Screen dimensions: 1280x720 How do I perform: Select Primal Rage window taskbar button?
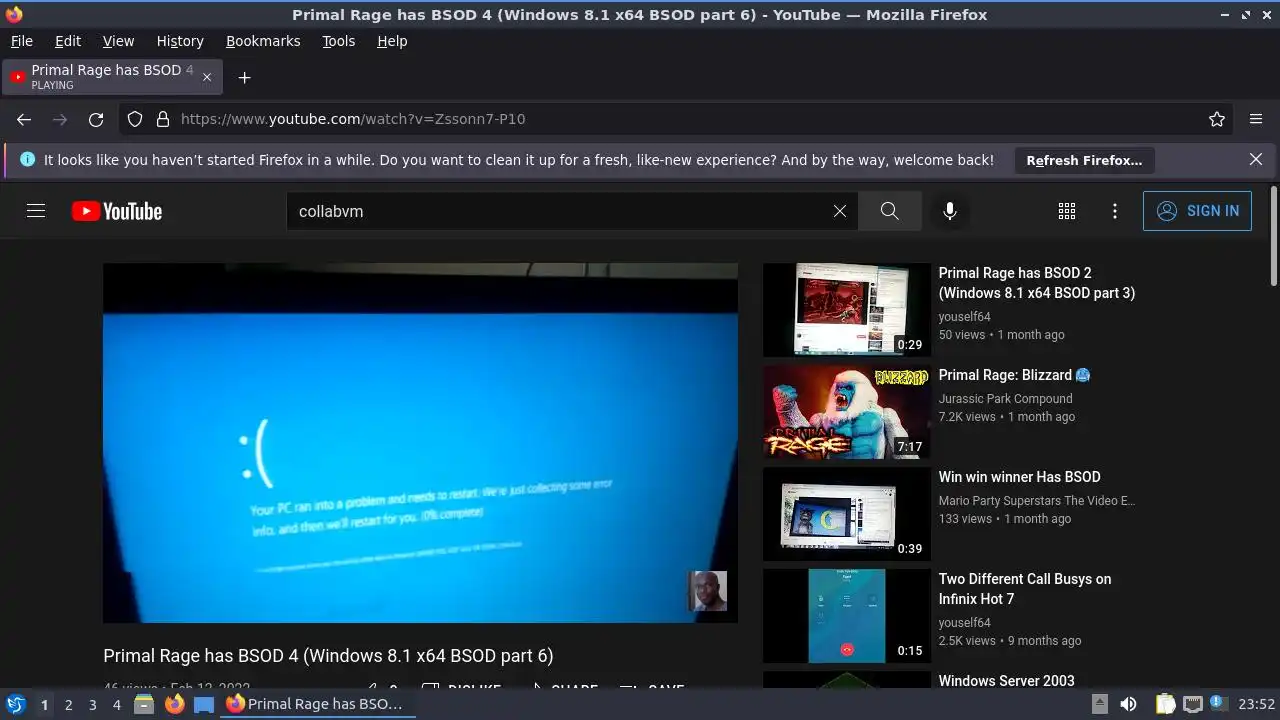point(318,704)
